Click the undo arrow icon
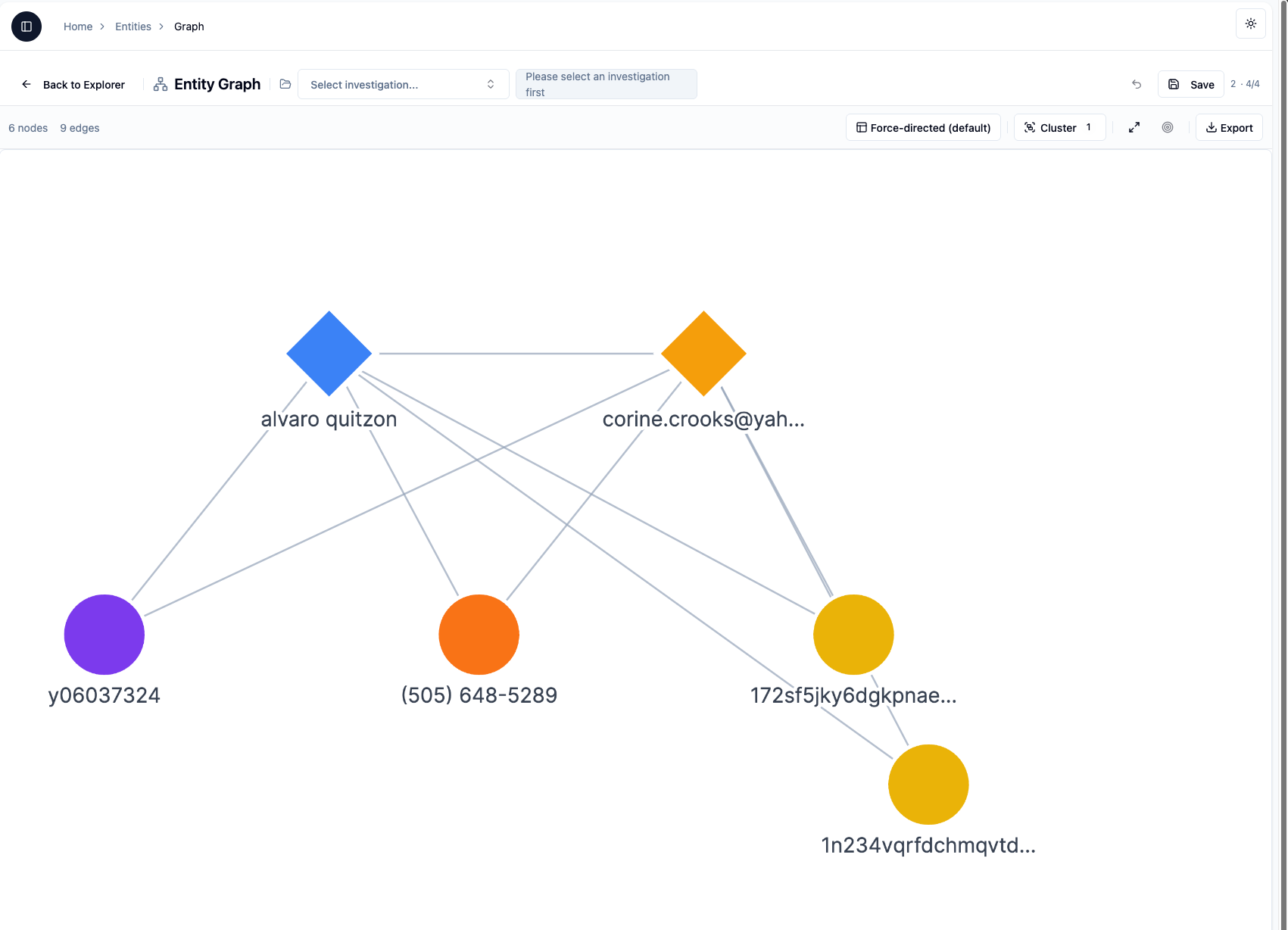Screen dimensions: 1288x930 [1137, 84]
